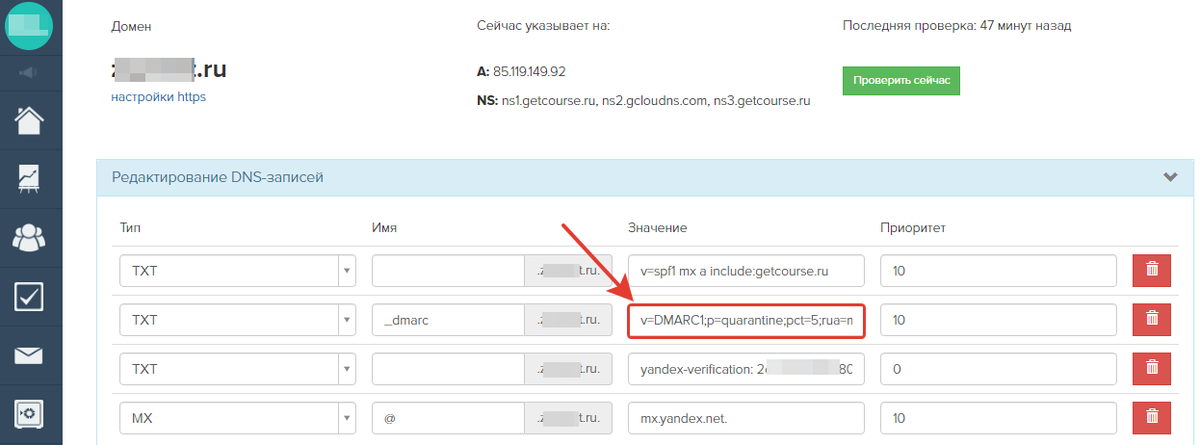Open the home icon in sidebar
This screenshot has height=445, width=1200.
30,119
